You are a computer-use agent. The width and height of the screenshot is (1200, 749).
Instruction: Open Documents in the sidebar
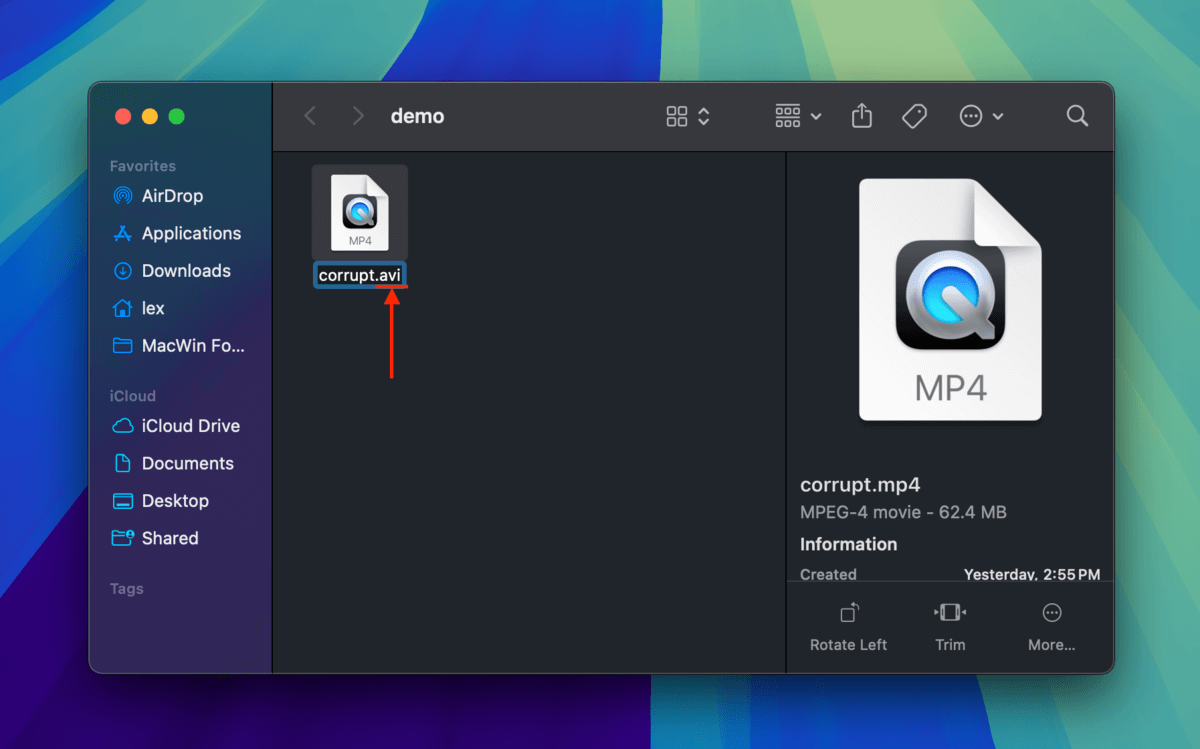[180, 463]
